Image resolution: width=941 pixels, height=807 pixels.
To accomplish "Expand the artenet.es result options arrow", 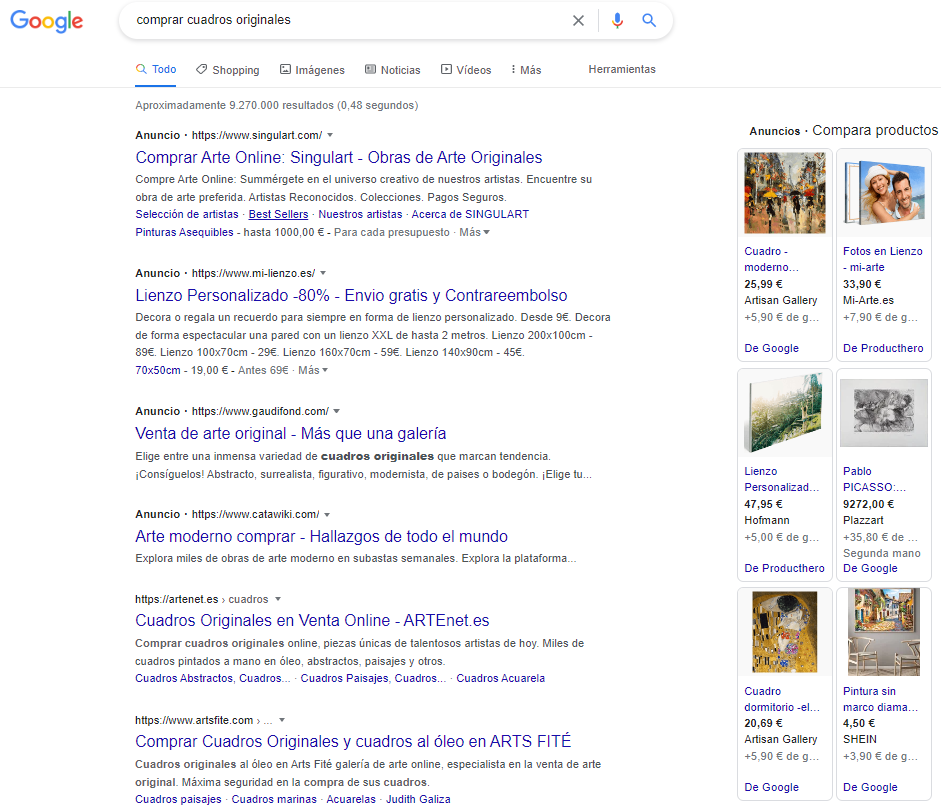I will coord(278,599).
